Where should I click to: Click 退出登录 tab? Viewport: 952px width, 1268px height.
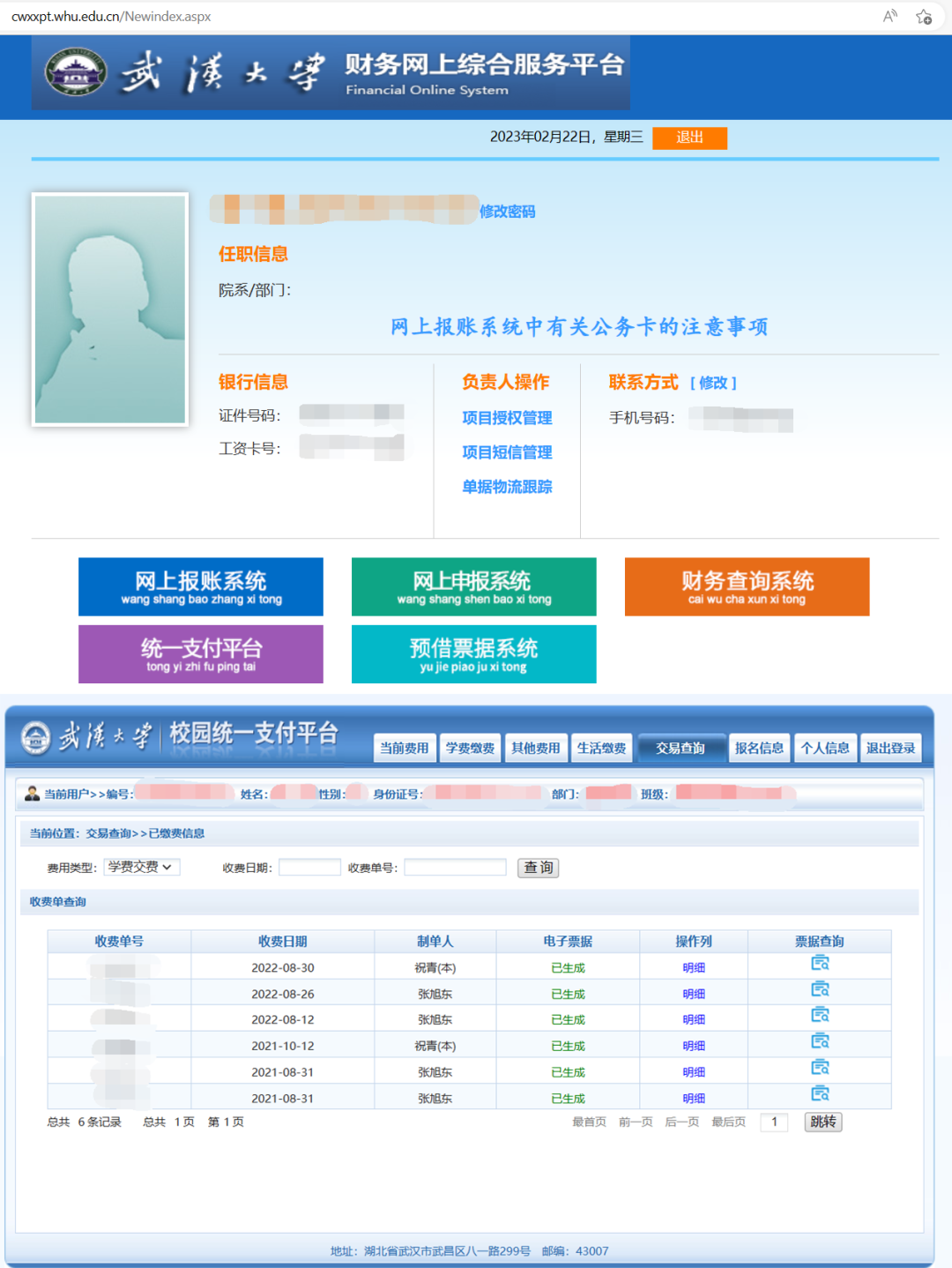point(890,748)
